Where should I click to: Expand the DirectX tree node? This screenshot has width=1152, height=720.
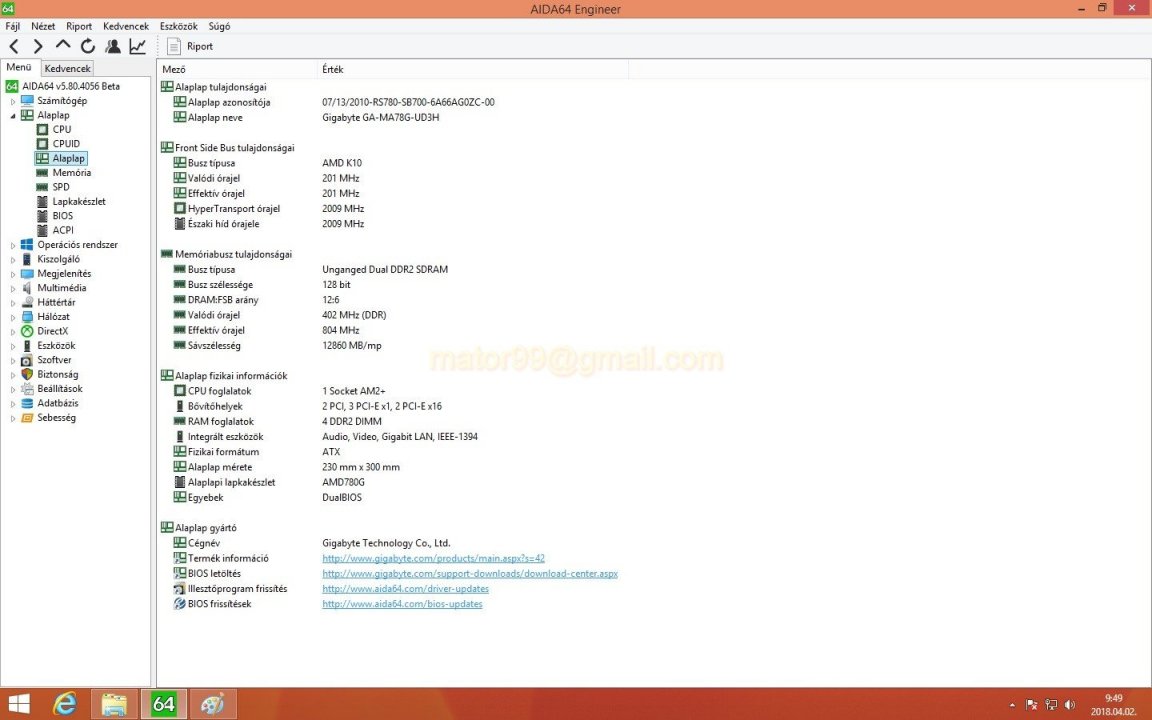[x=12, y=331]
